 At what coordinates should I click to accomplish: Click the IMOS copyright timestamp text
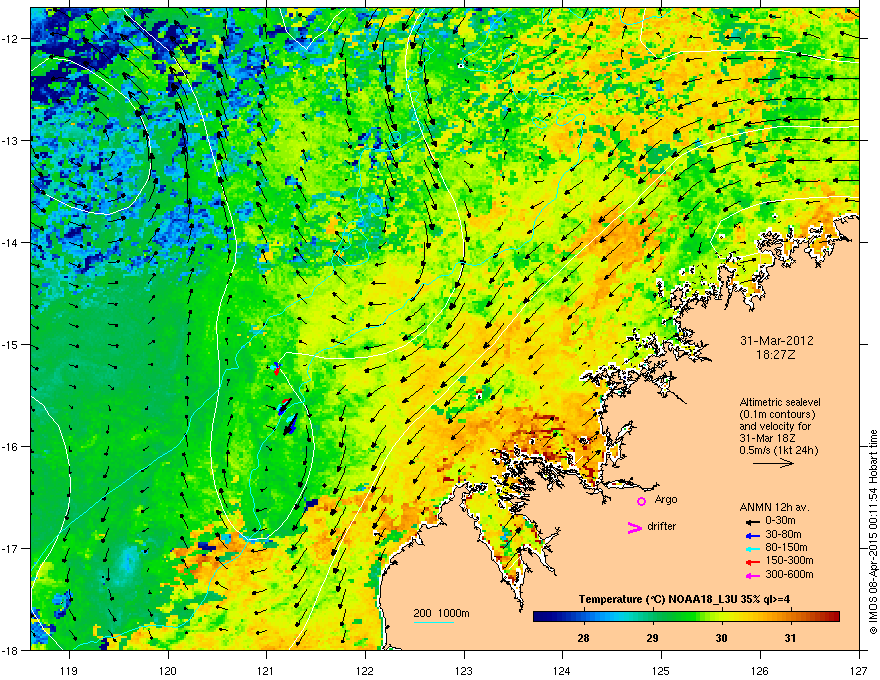873,532
